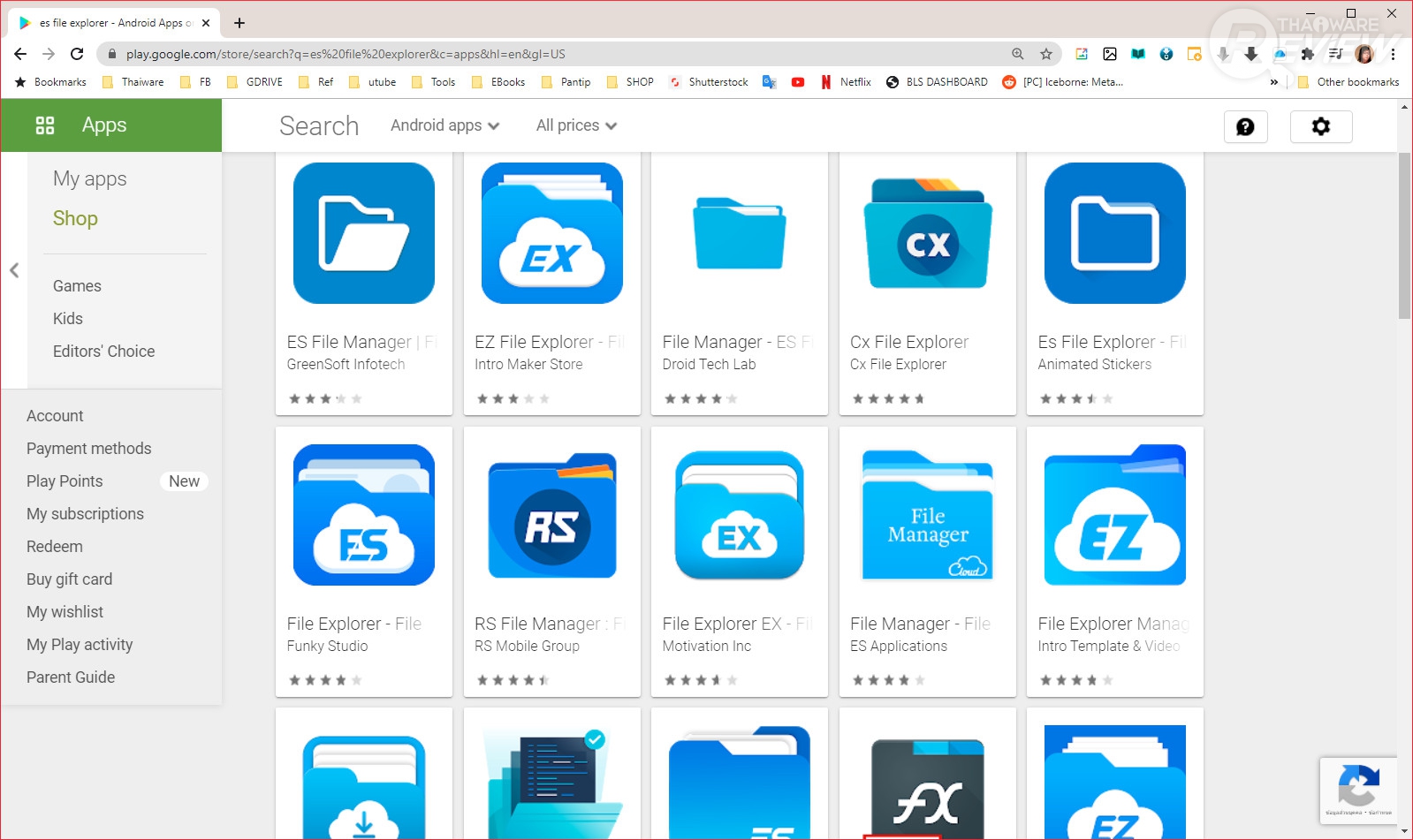Open Editors' Choice category
Viewport: 1413px width, 840px height.
[103, 352]
